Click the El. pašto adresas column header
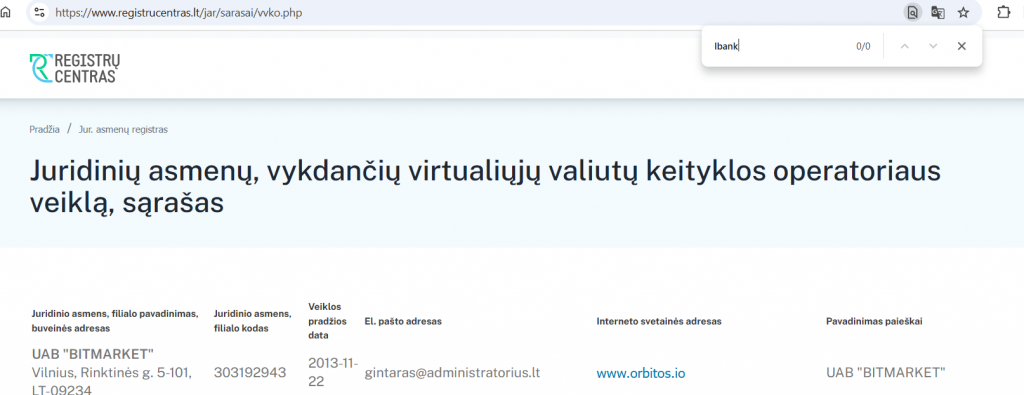This screenshot has height=395, width=1024. (403, 321)
